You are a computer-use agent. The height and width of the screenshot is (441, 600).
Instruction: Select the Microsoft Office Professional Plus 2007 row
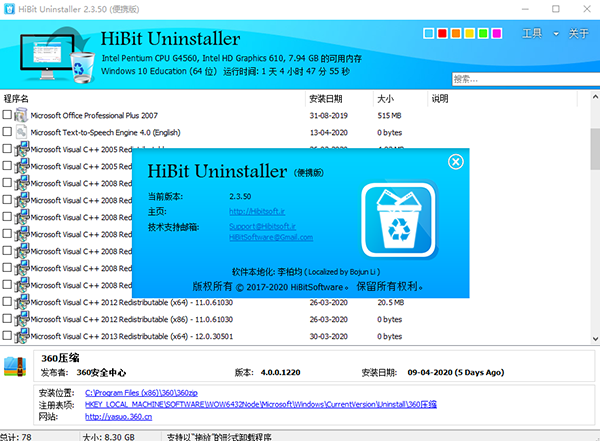coord(295,115)
